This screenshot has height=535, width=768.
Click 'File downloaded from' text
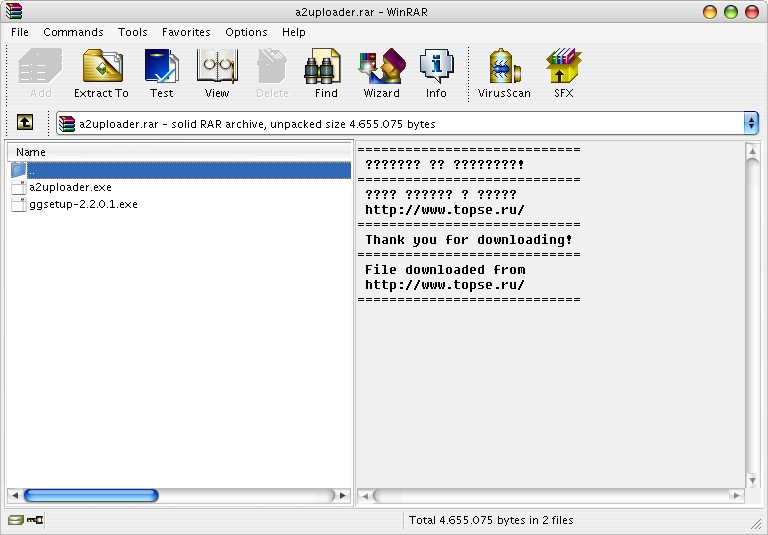[445, 270]
